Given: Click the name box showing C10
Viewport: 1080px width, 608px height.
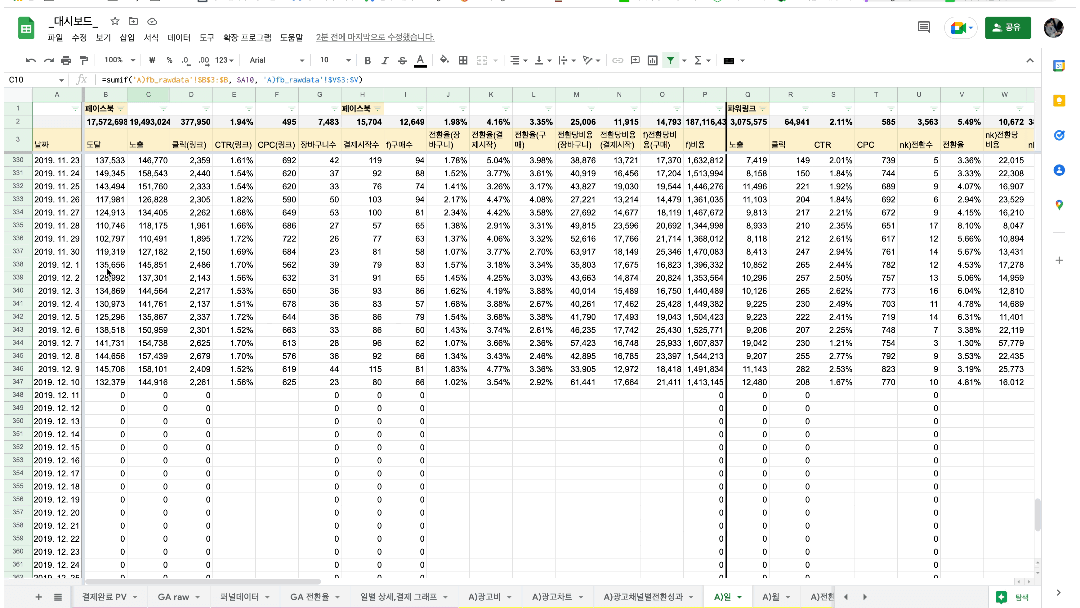Looking at the screenshot, I should [x=34, y=80].
